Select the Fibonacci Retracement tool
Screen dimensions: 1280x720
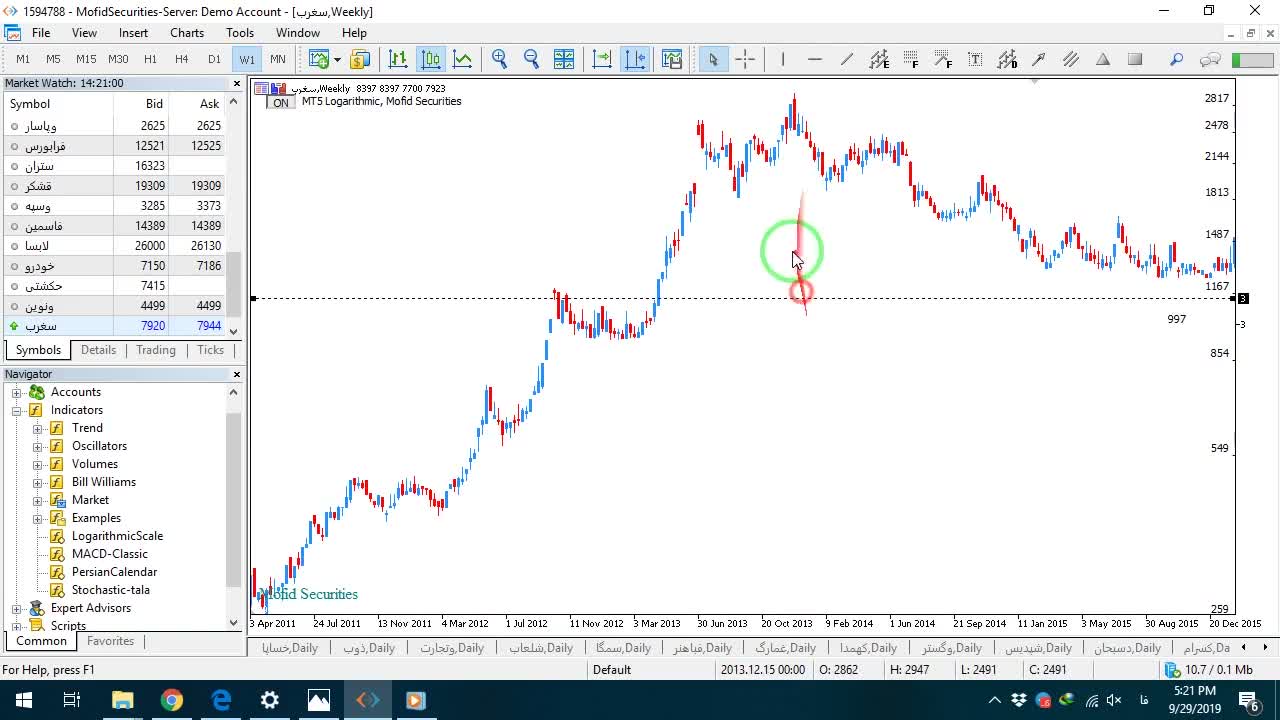tap(911, 59)
